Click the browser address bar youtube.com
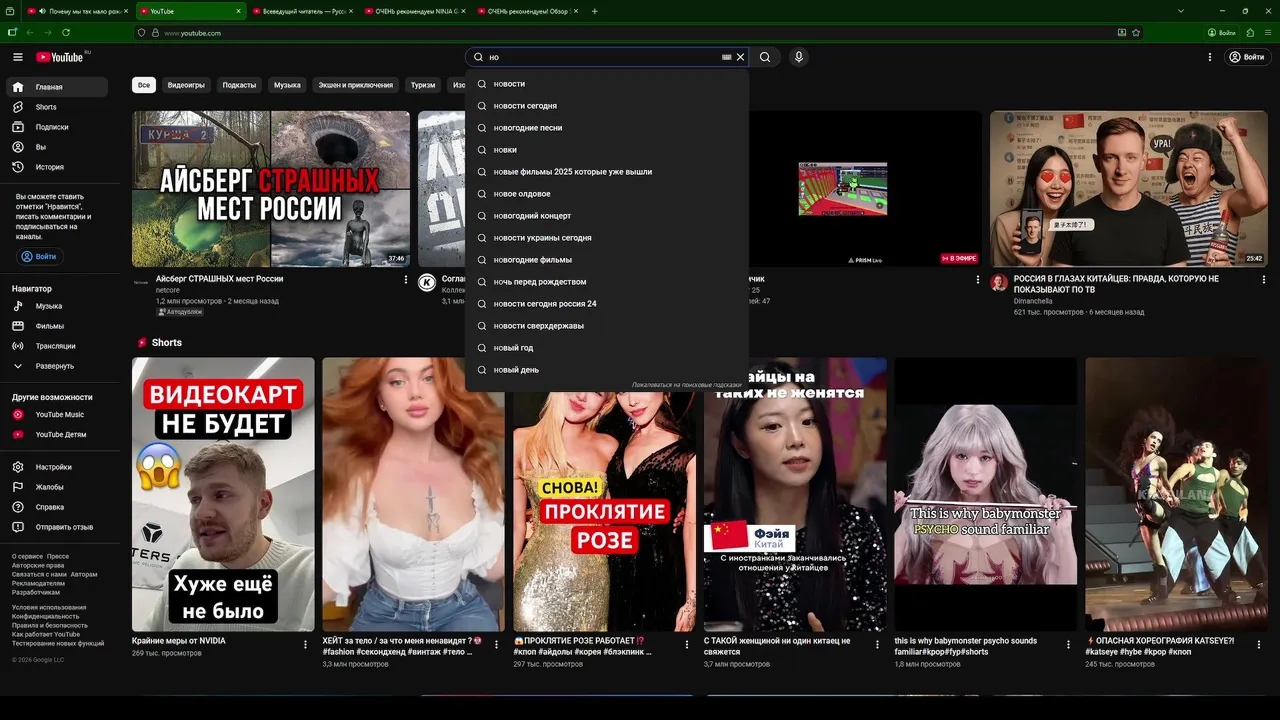The height and width of the screenshot is (720, 1280). pyautogui.click(x=640, y=33)
